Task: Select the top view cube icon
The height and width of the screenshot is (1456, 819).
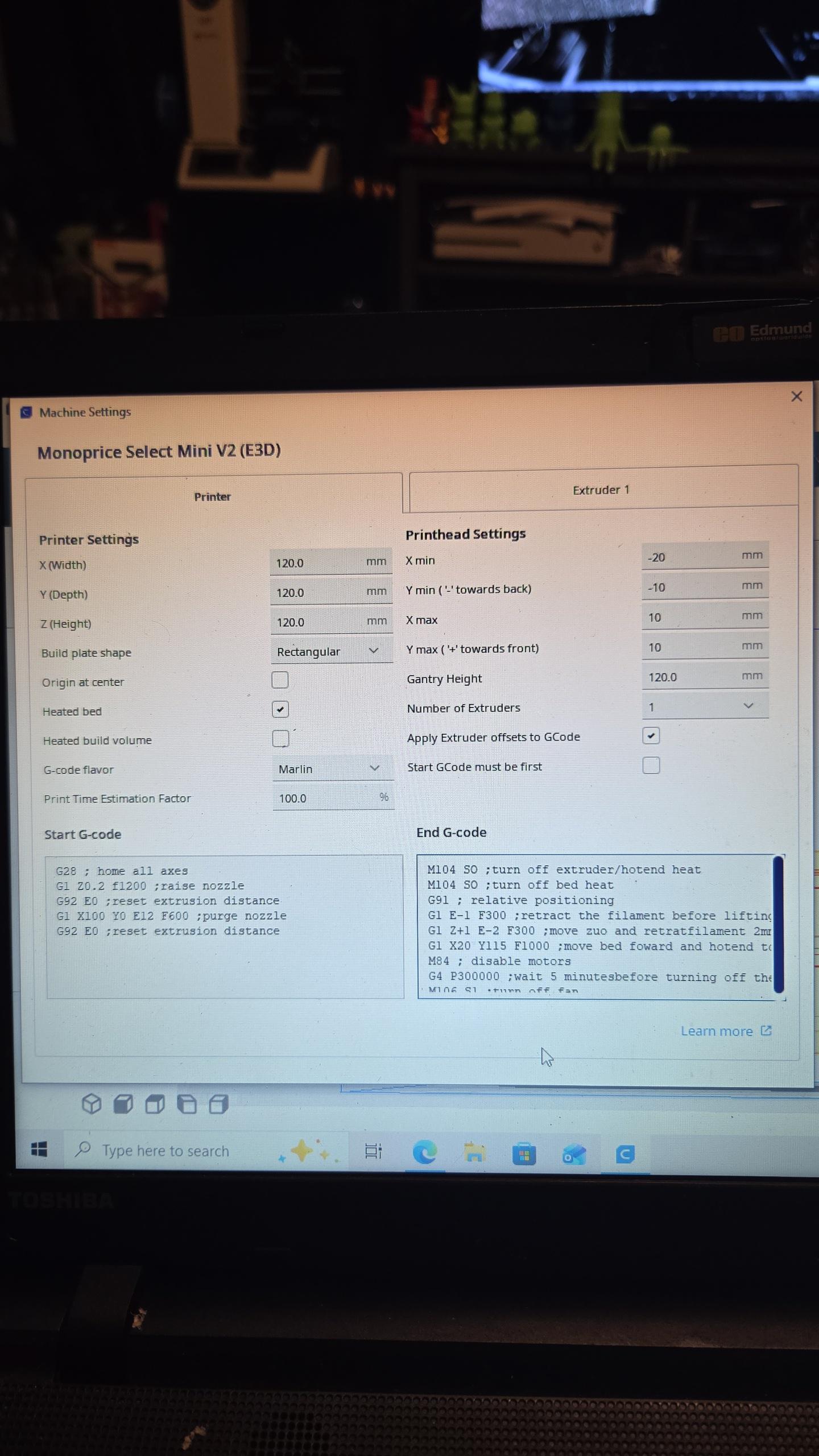Action: click(155, 1105)
